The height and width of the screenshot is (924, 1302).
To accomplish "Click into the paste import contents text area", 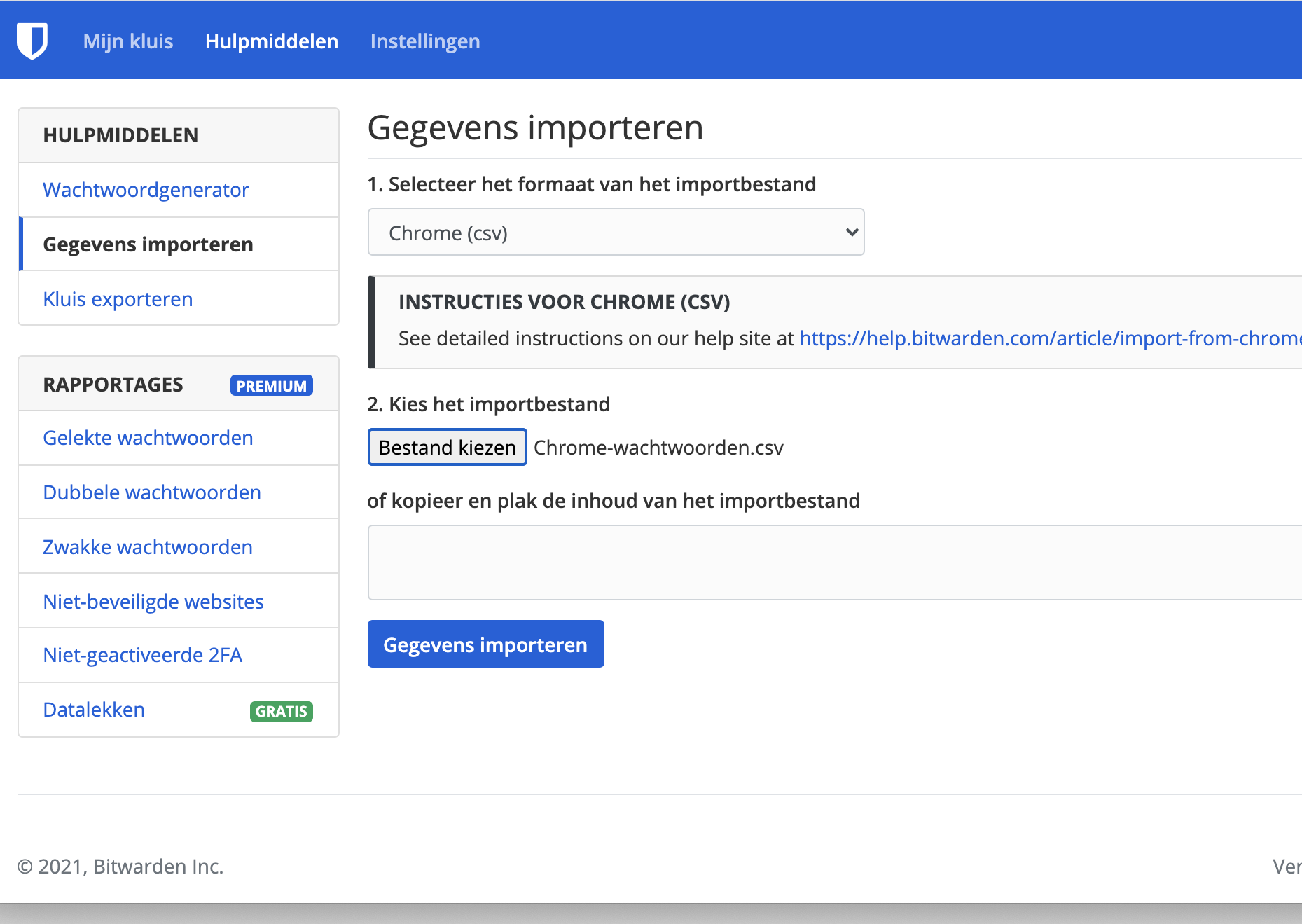I will coord(835,563).
